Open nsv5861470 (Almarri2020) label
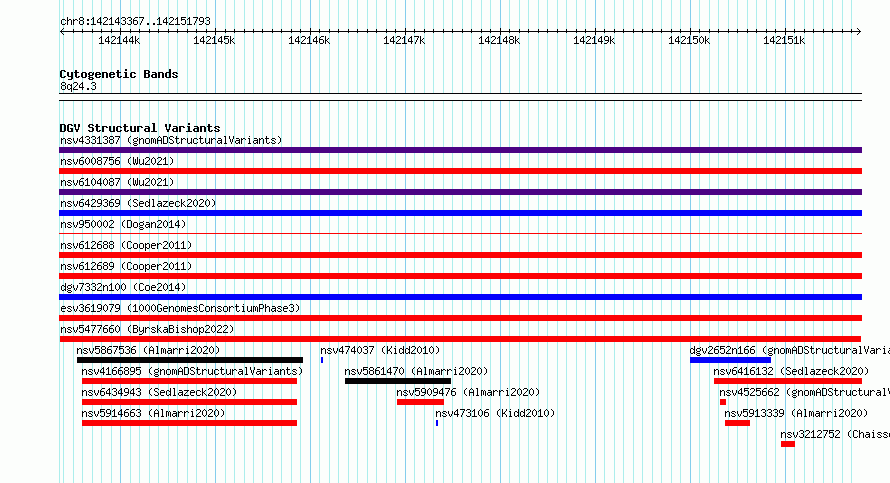Image resolution: width=890 pixels, height=483 pixels. pos(416,371)
